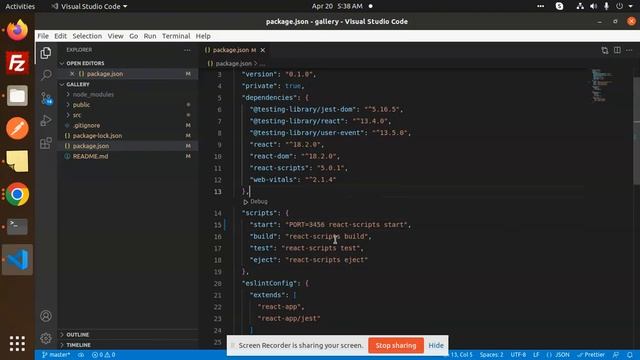This screenshot has height=360, width=640.
Task: Open the Explorer view in activity bar
Action: click(x=46, y=53)
